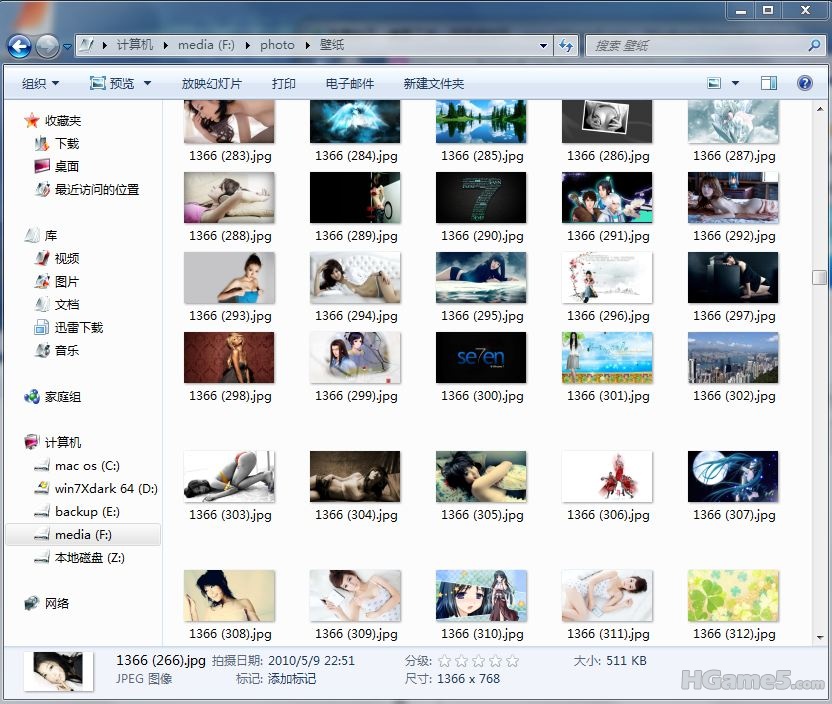The height and width of the screenshot is (704, 832).
Task: Click the search magnifier icon
Action: 814,45
